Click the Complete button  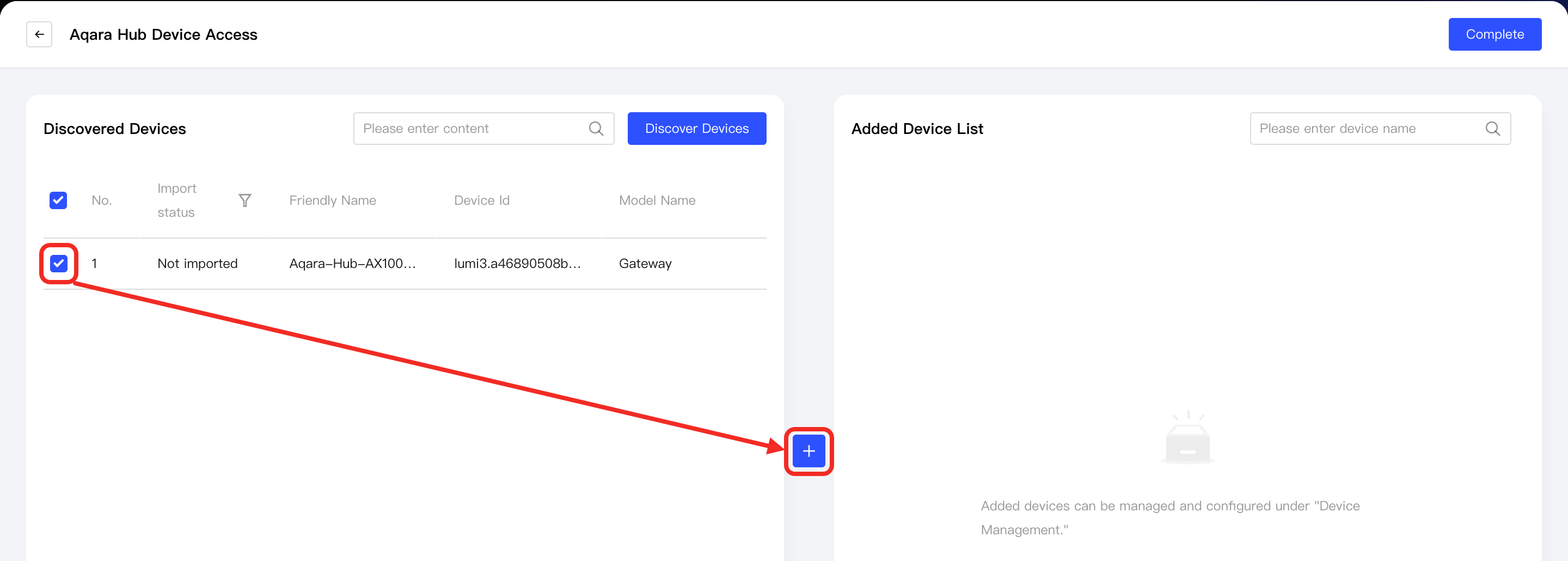click(x=1494, y=34)
